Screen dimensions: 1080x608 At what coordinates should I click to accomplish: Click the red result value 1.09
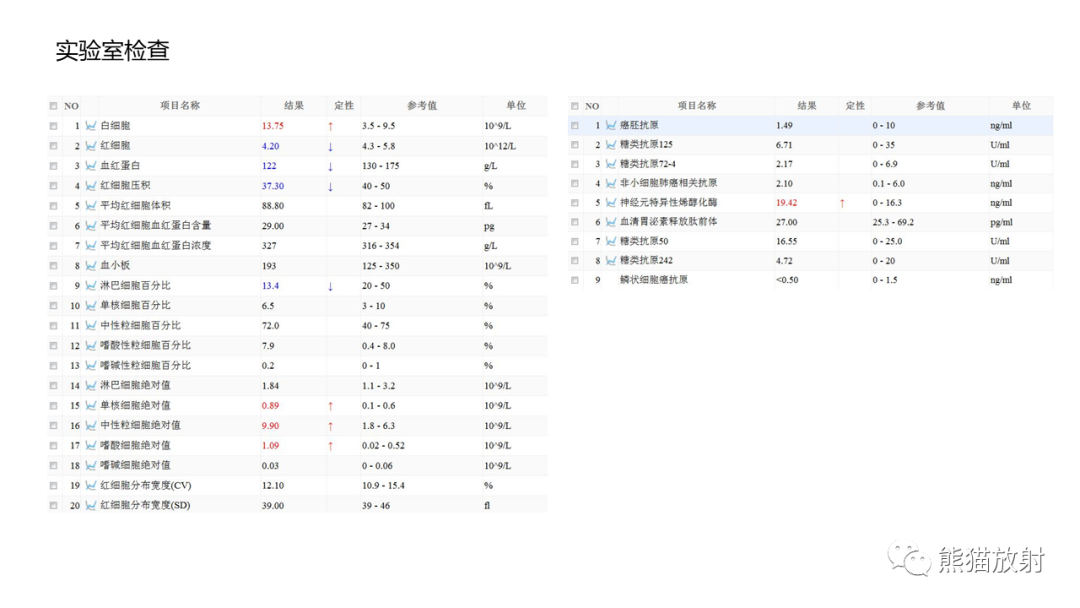click(x=270, y=445)
